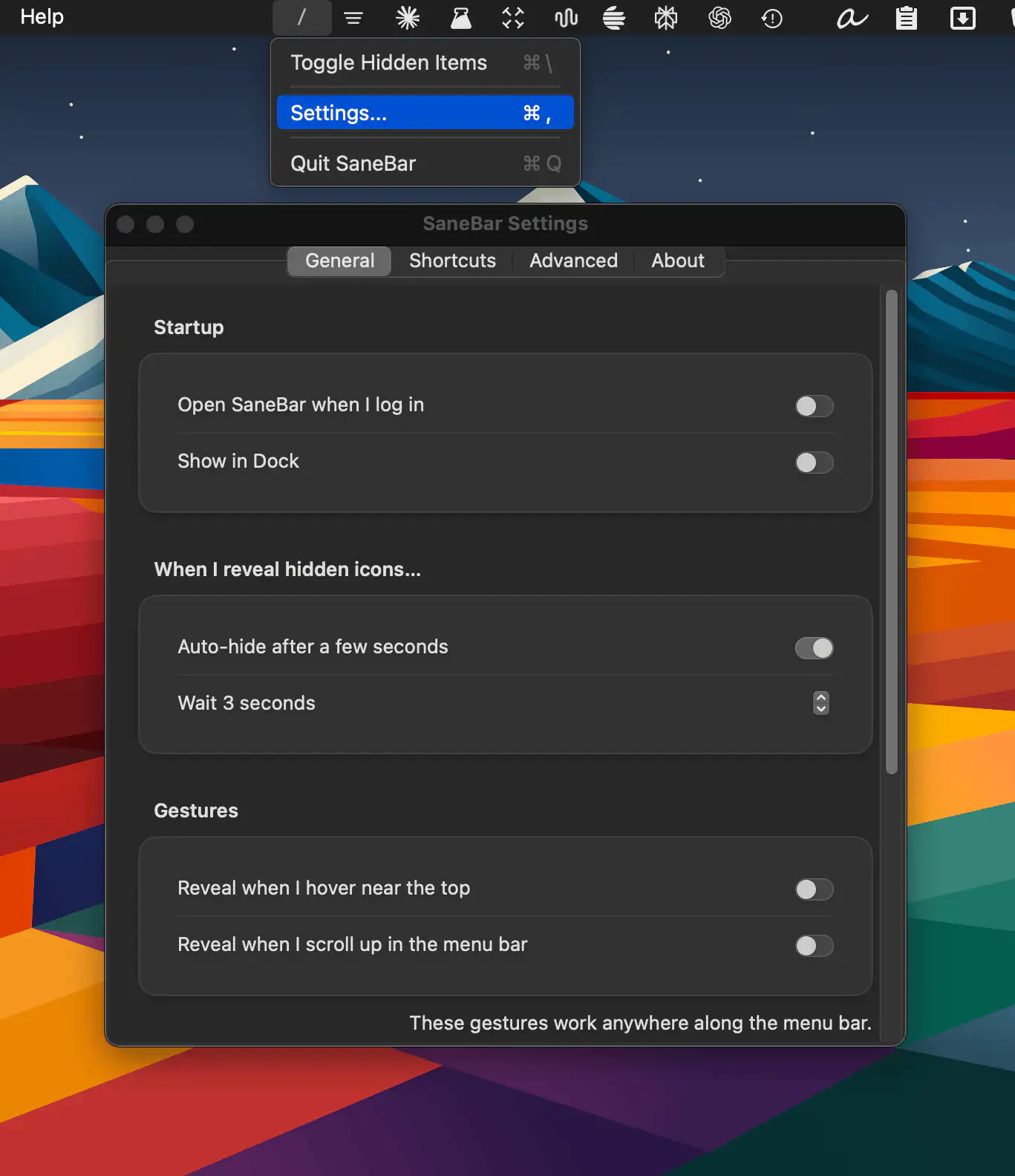
Task: Click the flask icon in the menu bar
Action: [461, 18]
